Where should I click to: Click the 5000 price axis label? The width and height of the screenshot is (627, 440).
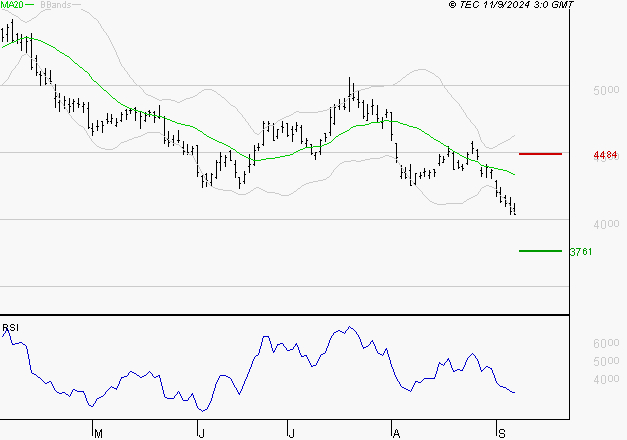(606, 90)
